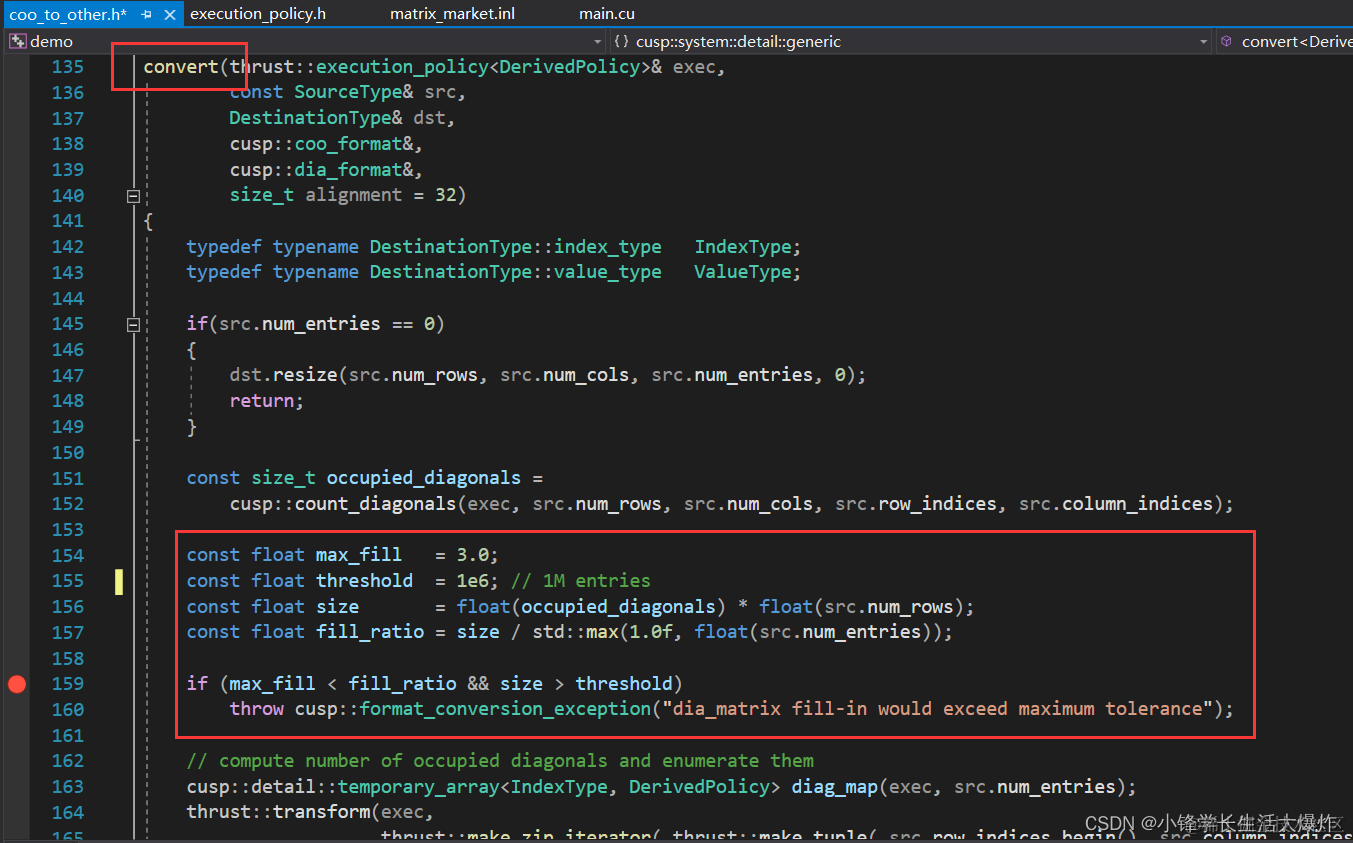This screenshot has height=843, width=1353.
Task: Click the comment on line 162
Action: [x=500, y=761]
